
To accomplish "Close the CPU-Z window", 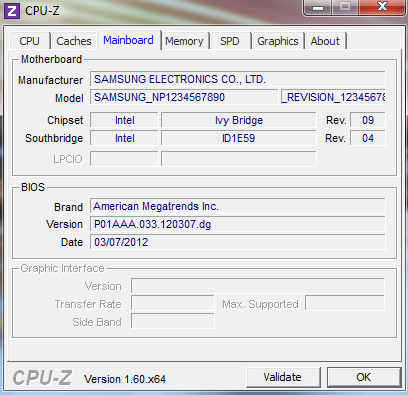I will (382, 7).
